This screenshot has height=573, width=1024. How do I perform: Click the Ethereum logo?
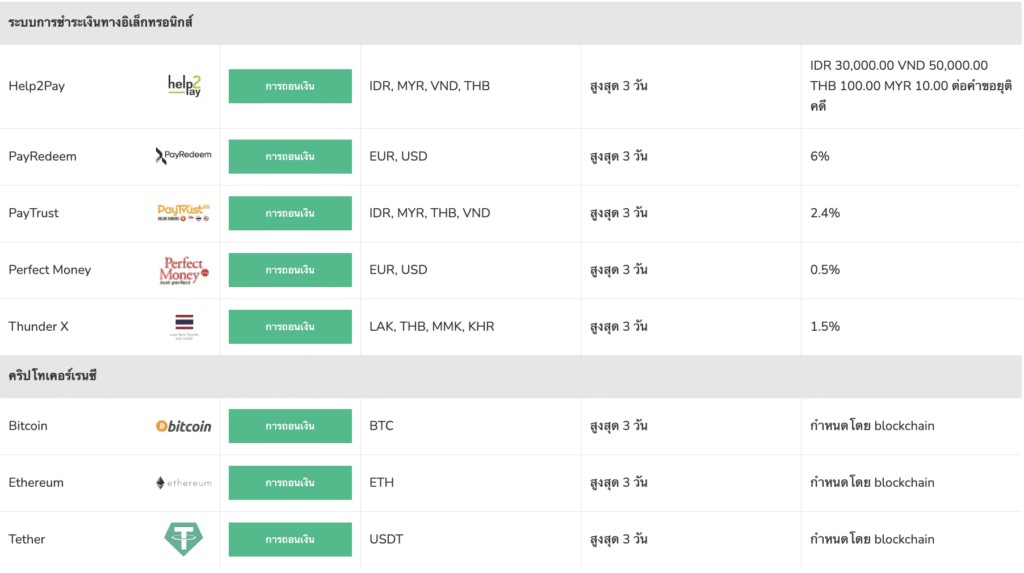point(184,483)
